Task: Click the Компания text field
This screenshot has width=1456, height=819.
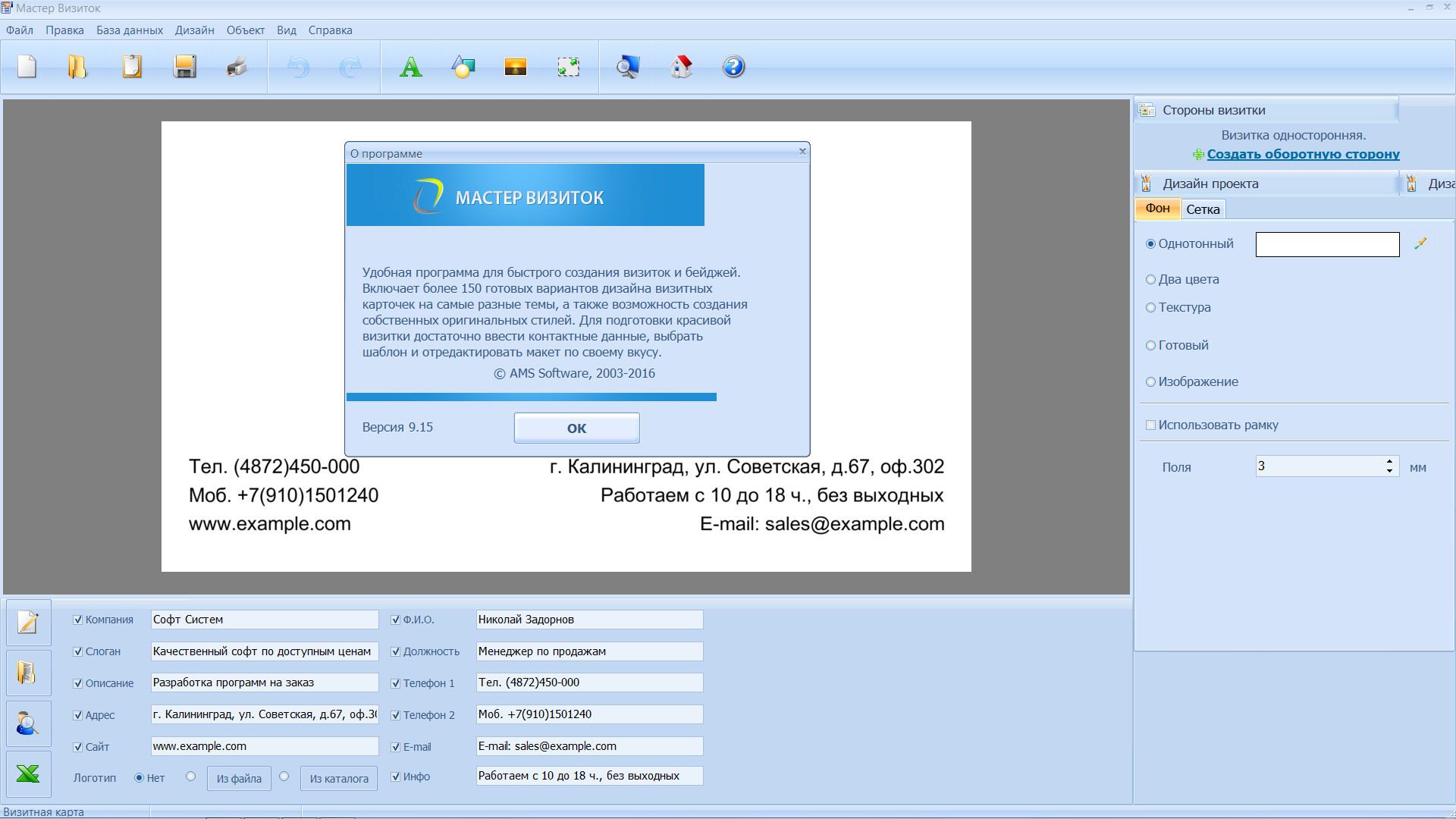Action: click(264, 620)
